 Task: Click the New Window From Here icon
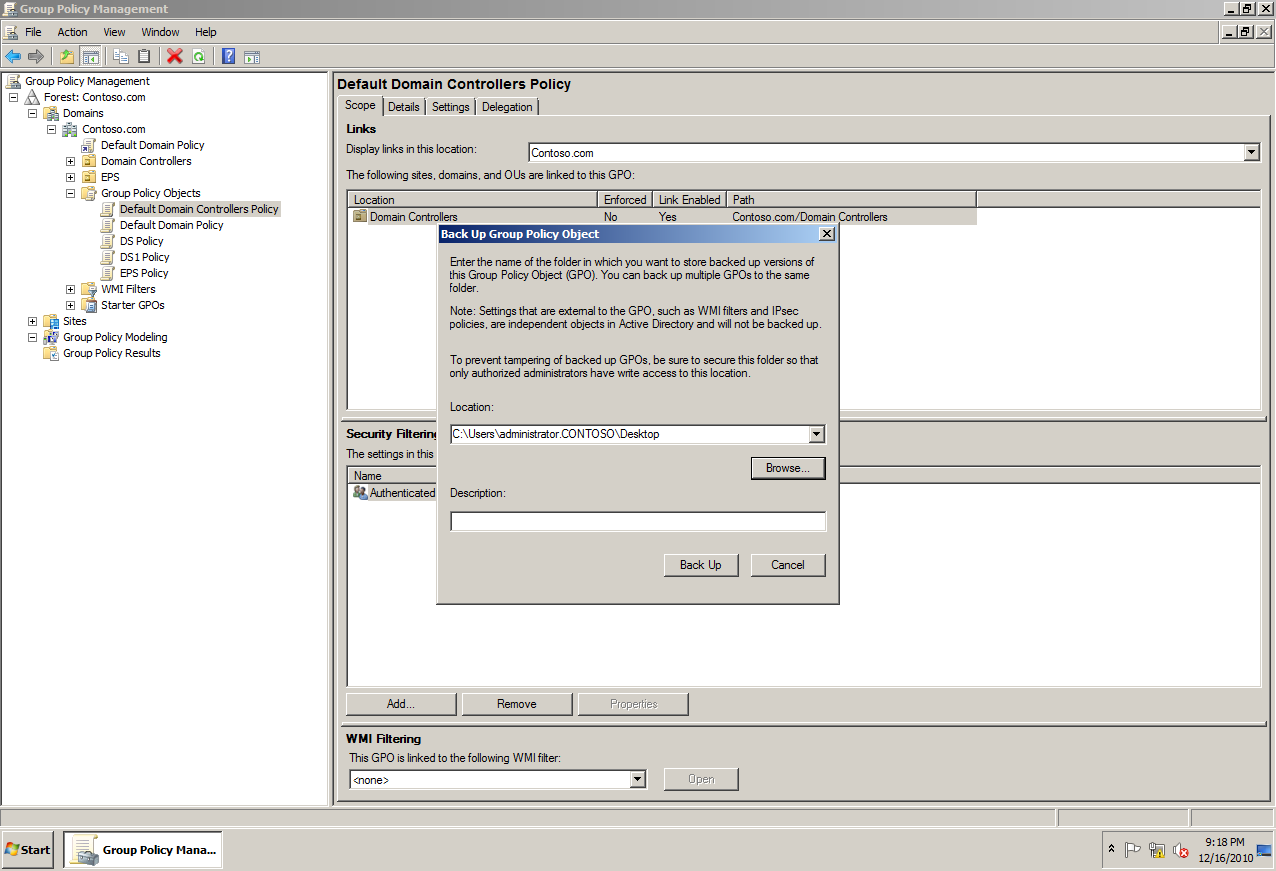[x=250, y=56]
